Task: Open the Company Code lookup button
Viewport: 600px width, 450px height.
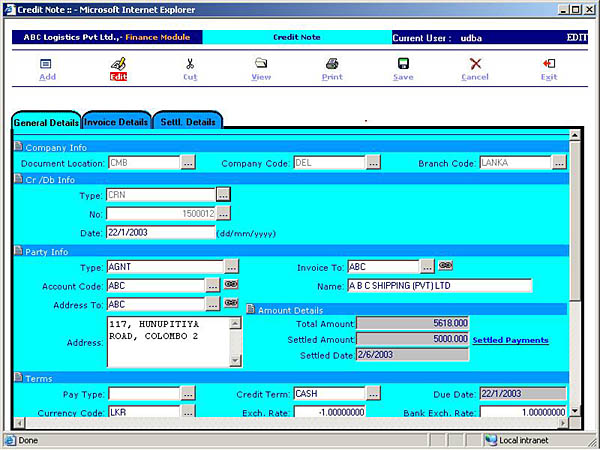Action: tap(373, 162)
